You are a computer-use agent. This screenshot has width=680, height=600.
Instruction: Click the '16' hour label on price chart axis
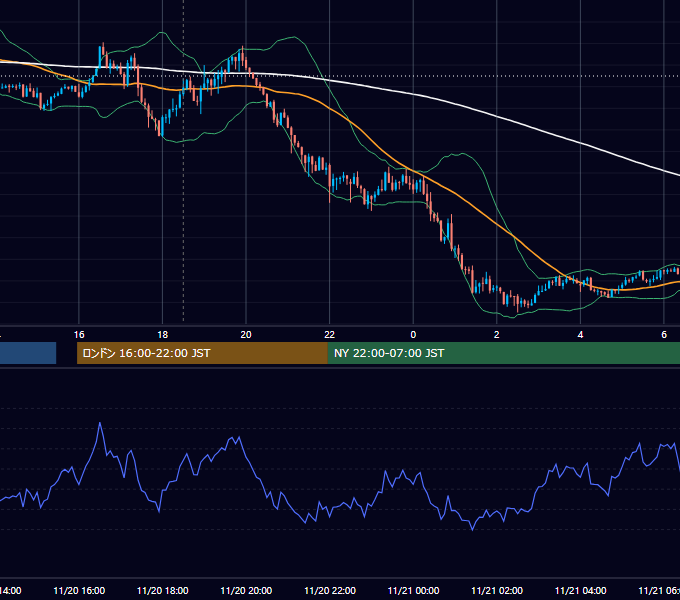(79, 334)
